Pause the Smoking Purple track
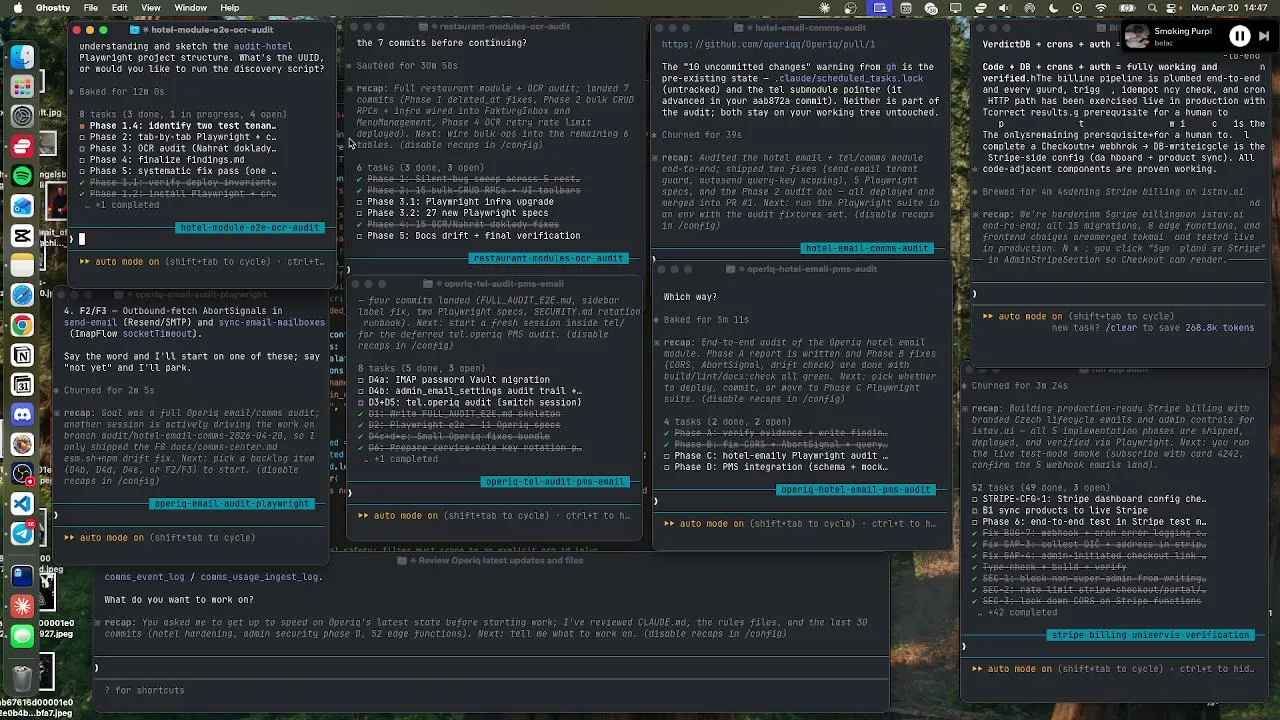 [x=1239, y=37]
